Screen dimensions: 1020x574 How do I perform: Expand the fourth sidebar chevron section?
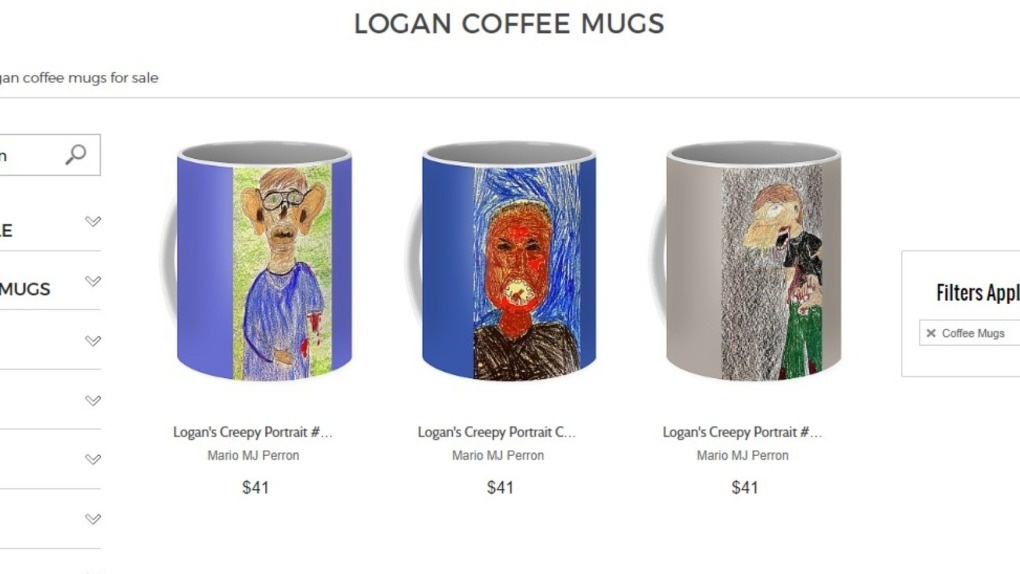[93, 400]
